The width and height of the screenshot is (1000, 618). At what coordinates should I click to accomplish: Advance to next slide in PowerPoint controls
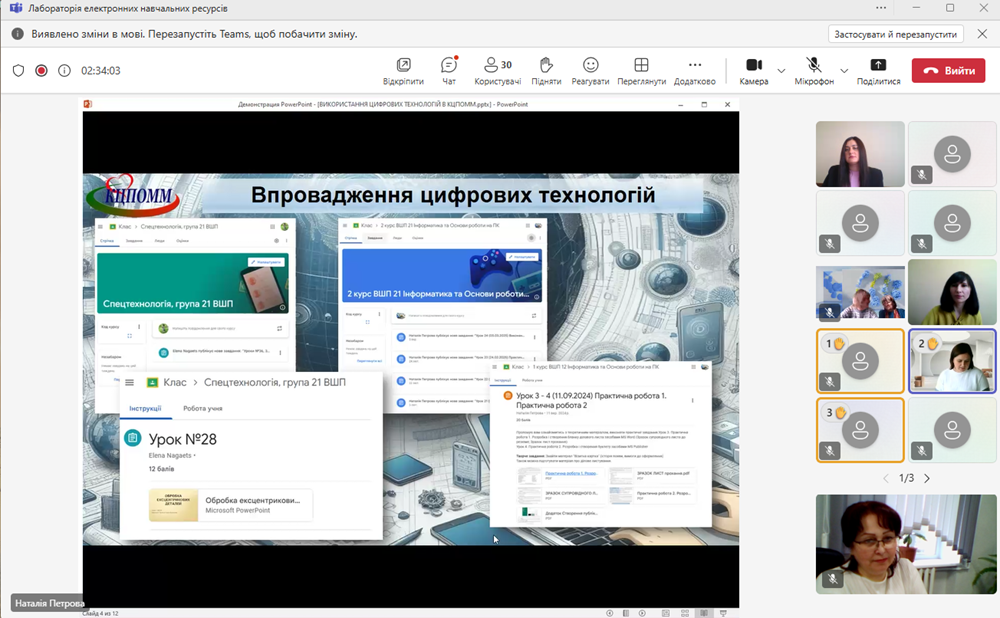(642, 612)
